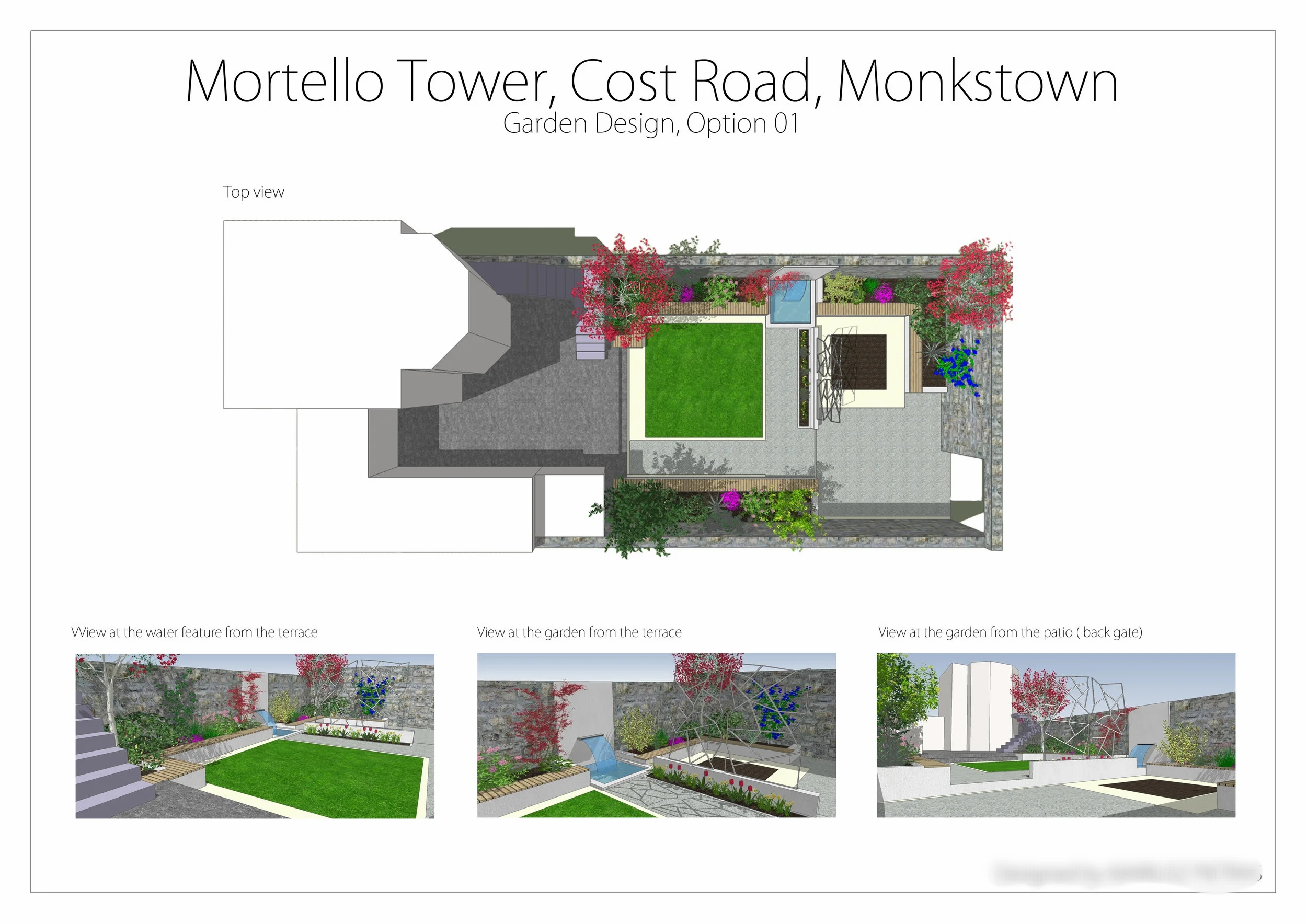Click the green lawn square in top view
1307x924 pixels.
[x=704, y=380]
